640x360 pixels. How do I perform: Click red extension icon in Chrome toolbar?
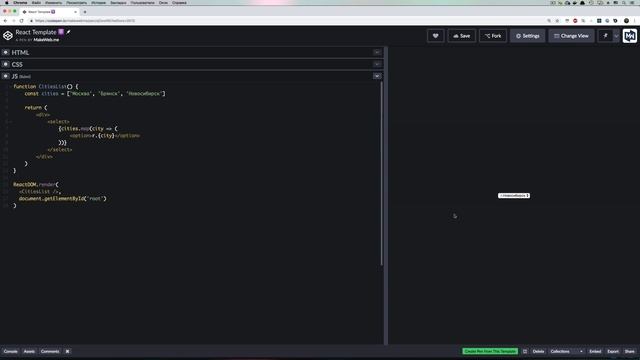click(575, 20)
